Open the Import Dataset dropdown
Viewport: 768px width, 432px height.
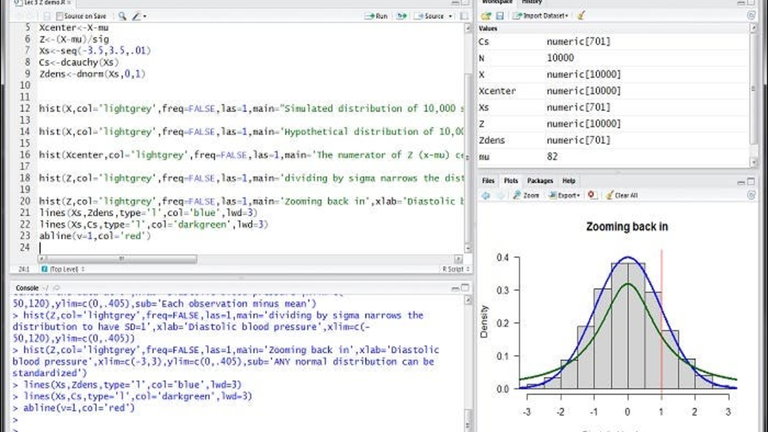(540, 16)
